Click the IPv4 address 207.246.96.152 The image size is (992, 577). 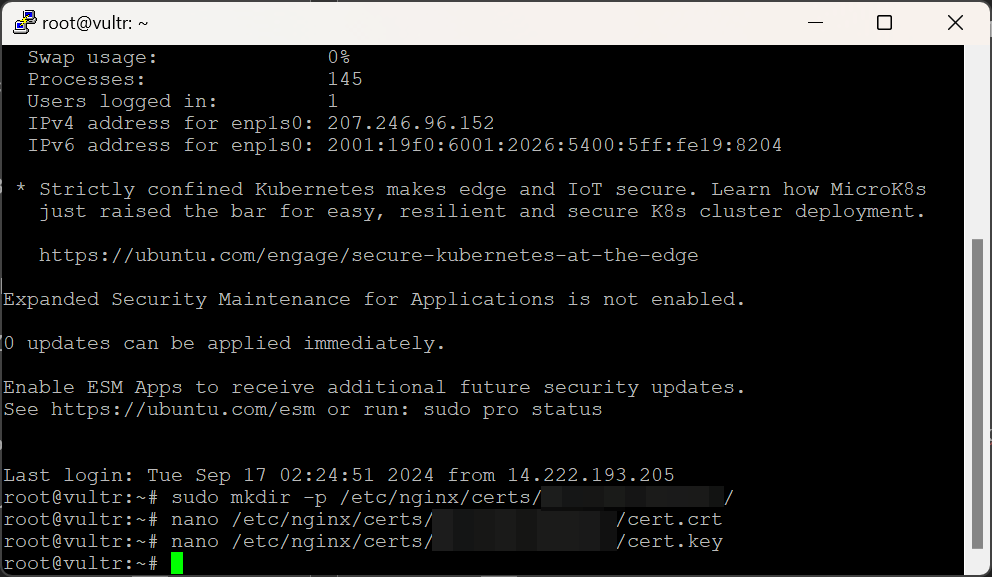point(411,124)
